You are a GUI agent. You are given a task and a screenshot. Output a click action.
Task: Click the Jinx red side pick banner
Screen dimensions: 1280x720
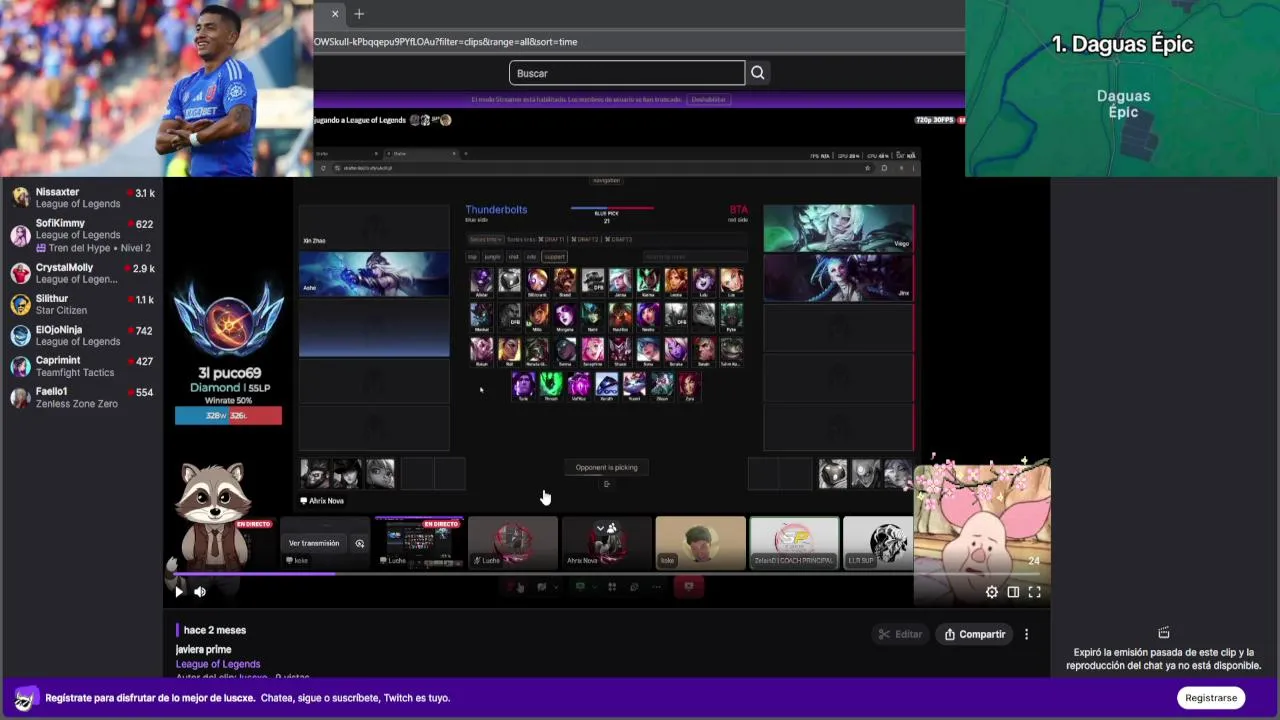(x=838, y=277)
